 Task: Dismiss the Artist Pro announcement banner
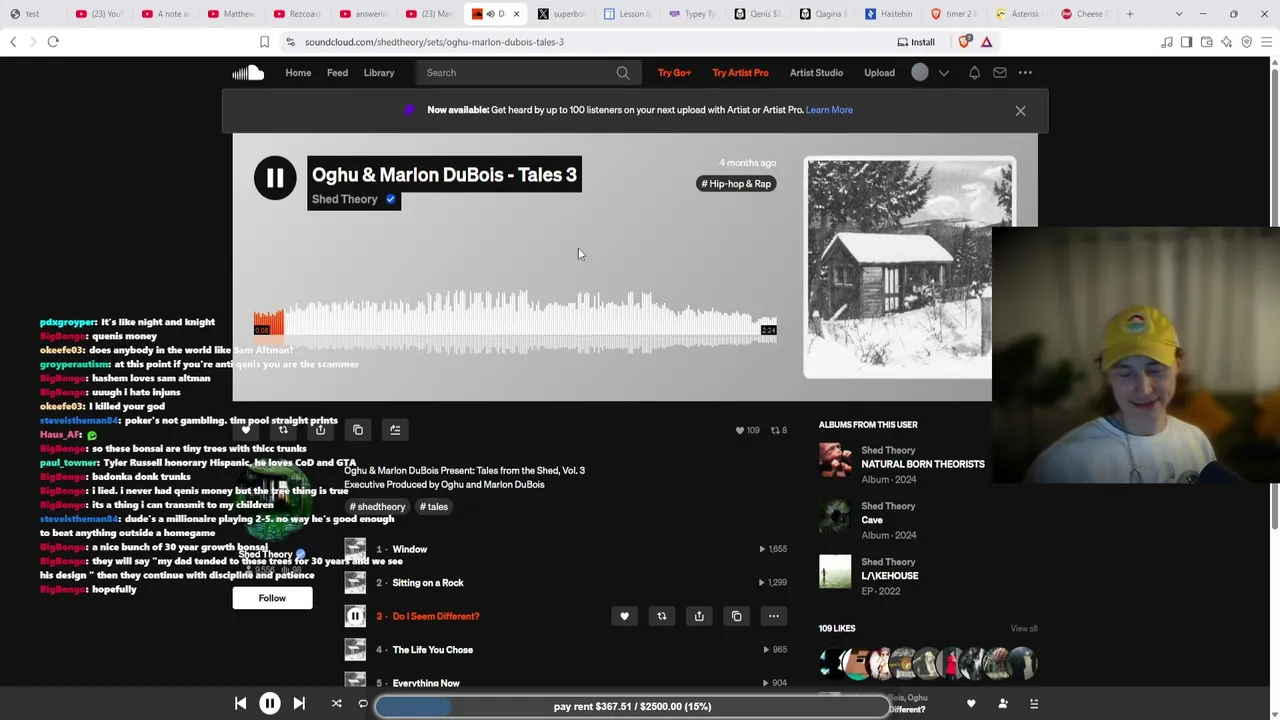(1020, 111)
